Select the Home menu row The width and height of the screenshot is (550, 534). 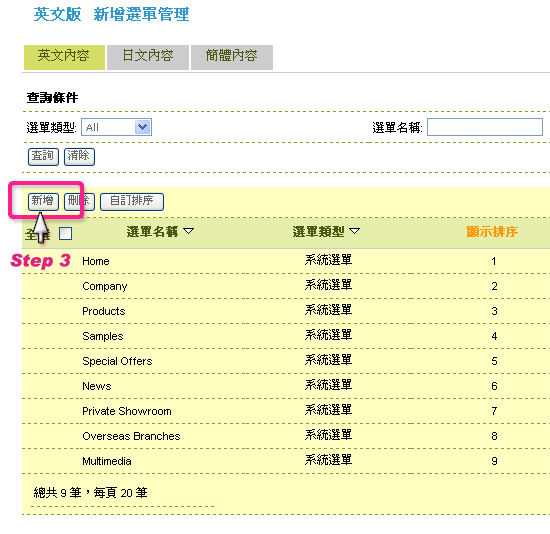click(x=286, y=261)
